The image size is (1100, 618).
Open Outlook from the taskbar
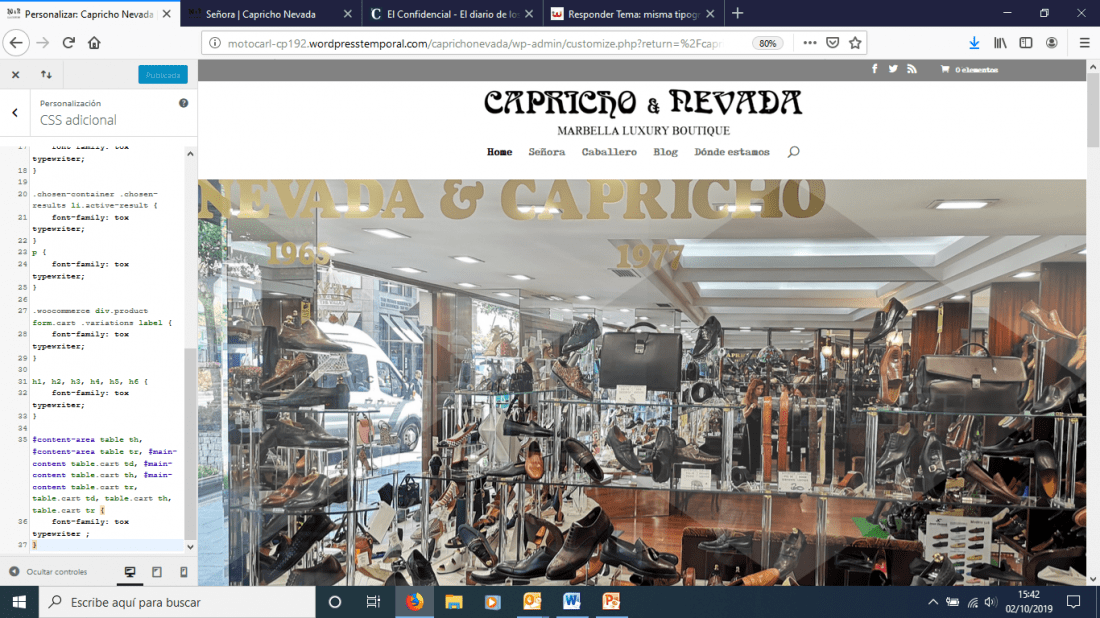(x=532, y=602)
